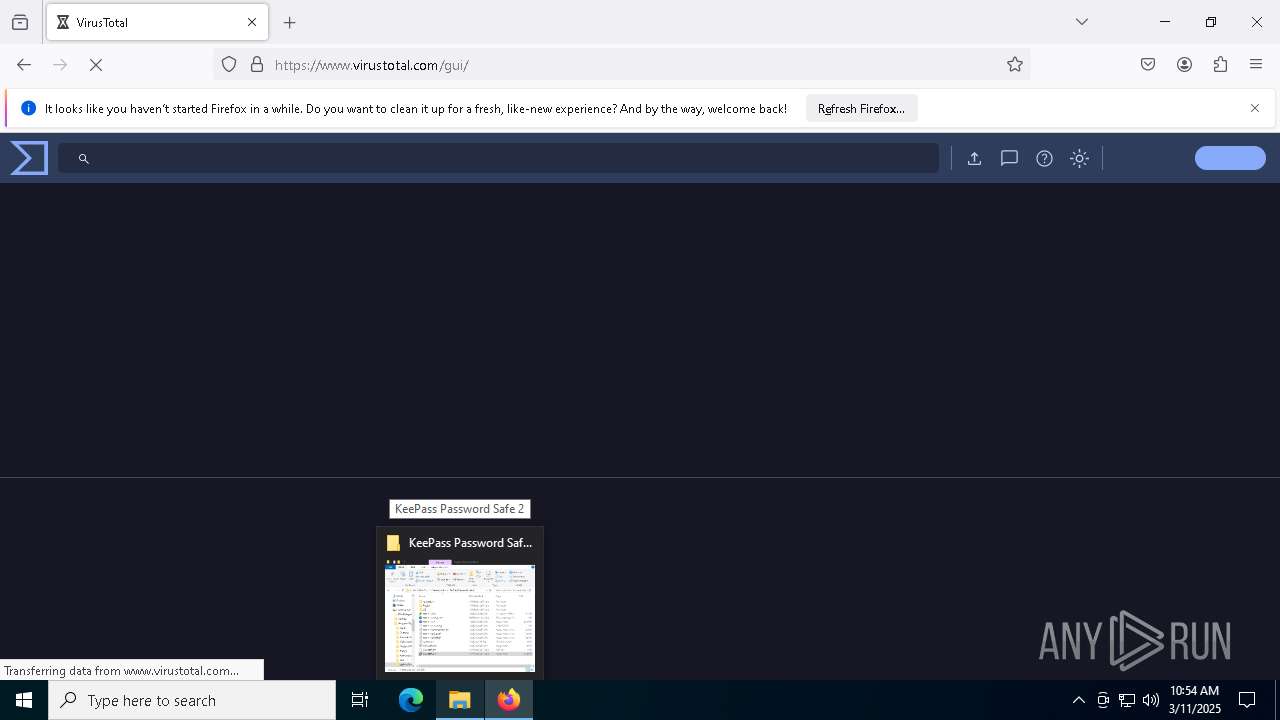This screenshot has width=1280, height=720.
Task: Click the Windows Start button
Action: (x=24, y=700)
